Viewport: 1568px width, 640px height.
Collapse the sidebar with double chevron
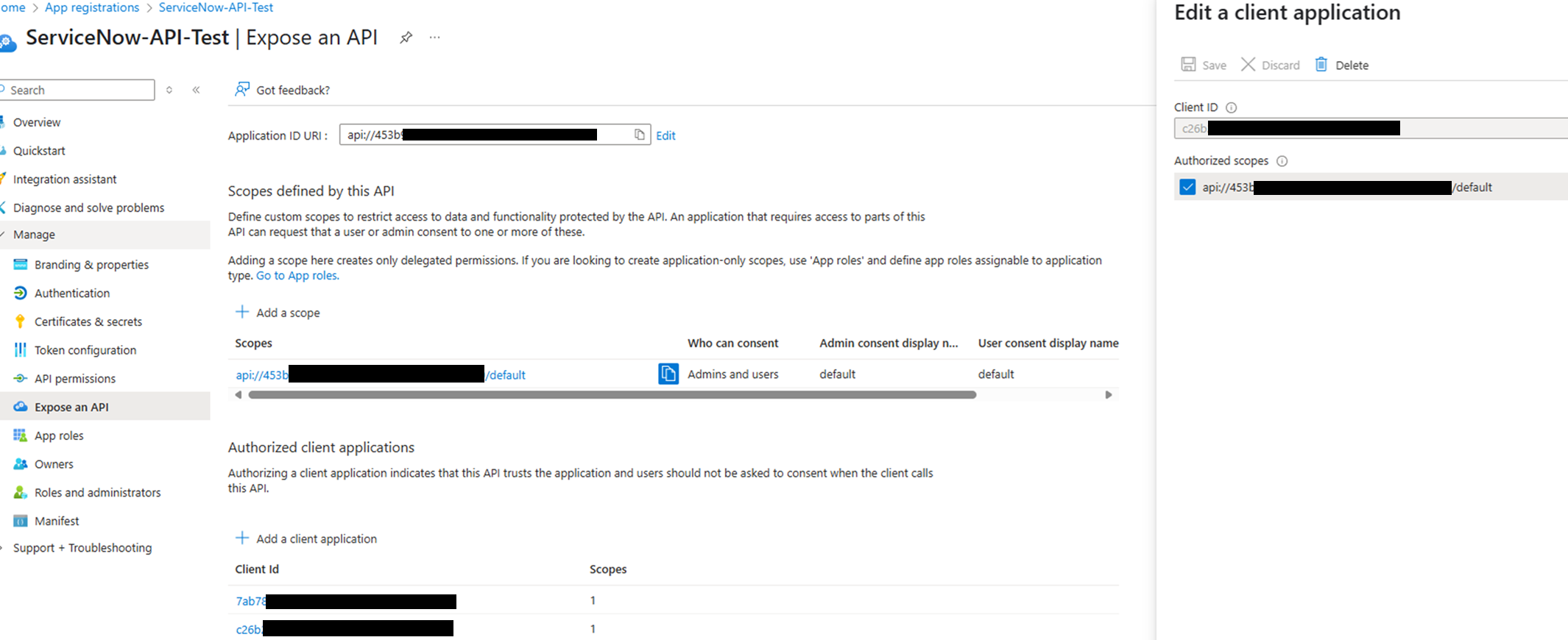tap(196, 90)
